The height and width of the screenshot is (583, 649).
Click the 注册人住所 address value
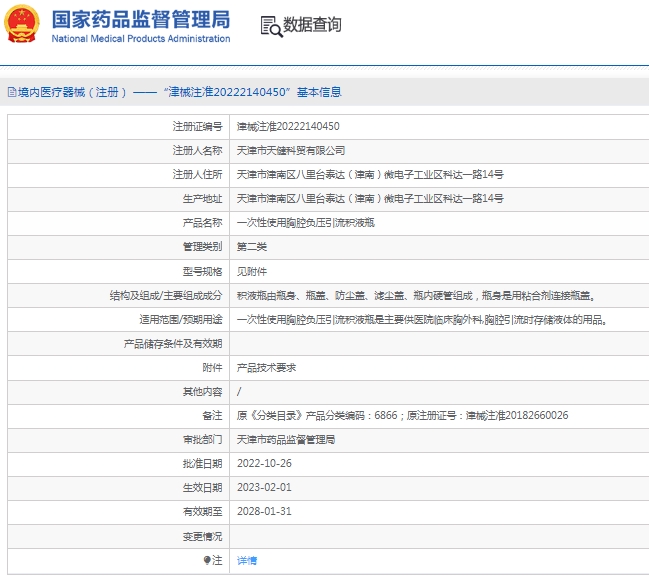(x=370, y=174)
